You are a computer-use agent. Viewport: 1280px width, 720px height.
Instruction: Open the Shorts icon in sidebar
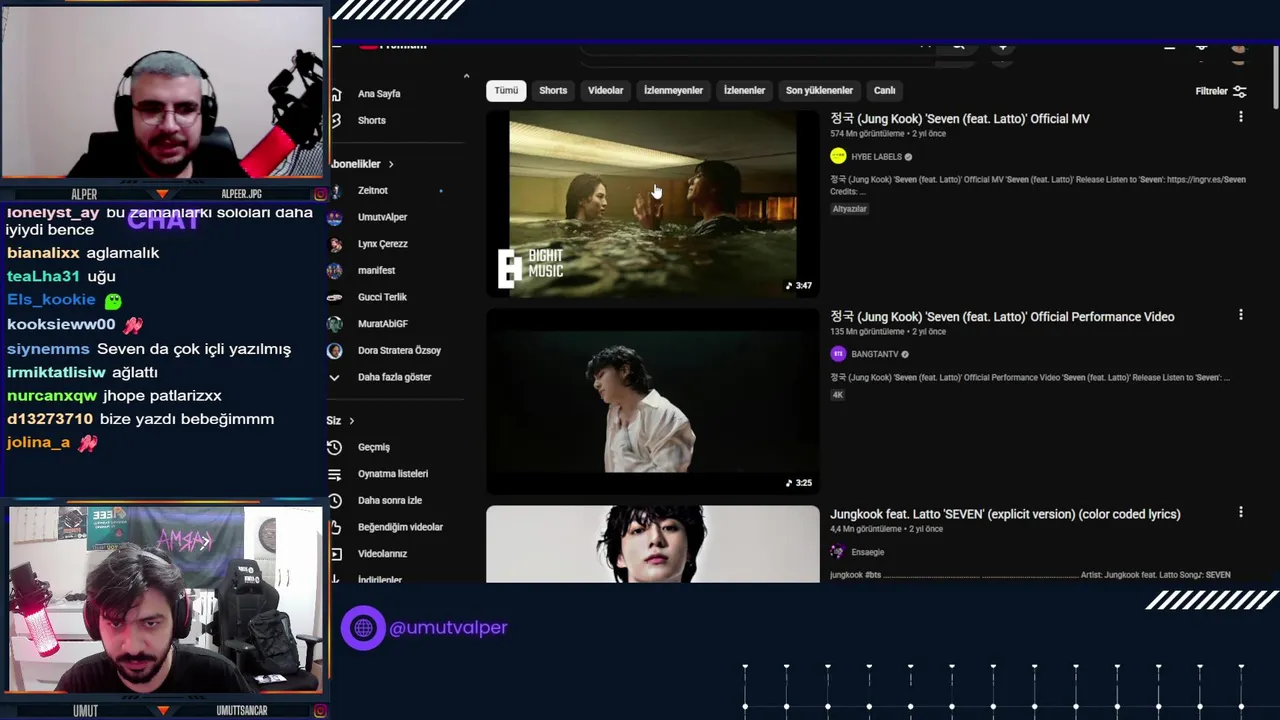336,120
